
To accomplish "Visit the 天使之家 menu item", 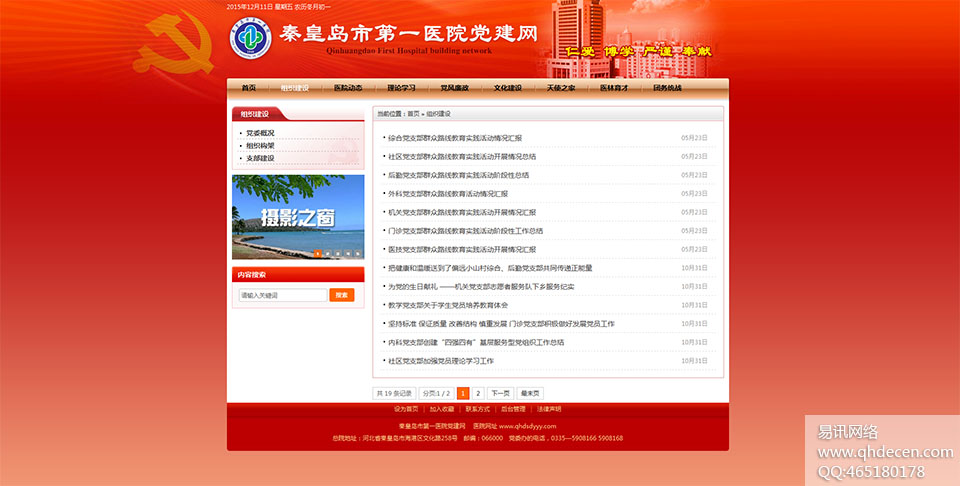I will point(561,88).
